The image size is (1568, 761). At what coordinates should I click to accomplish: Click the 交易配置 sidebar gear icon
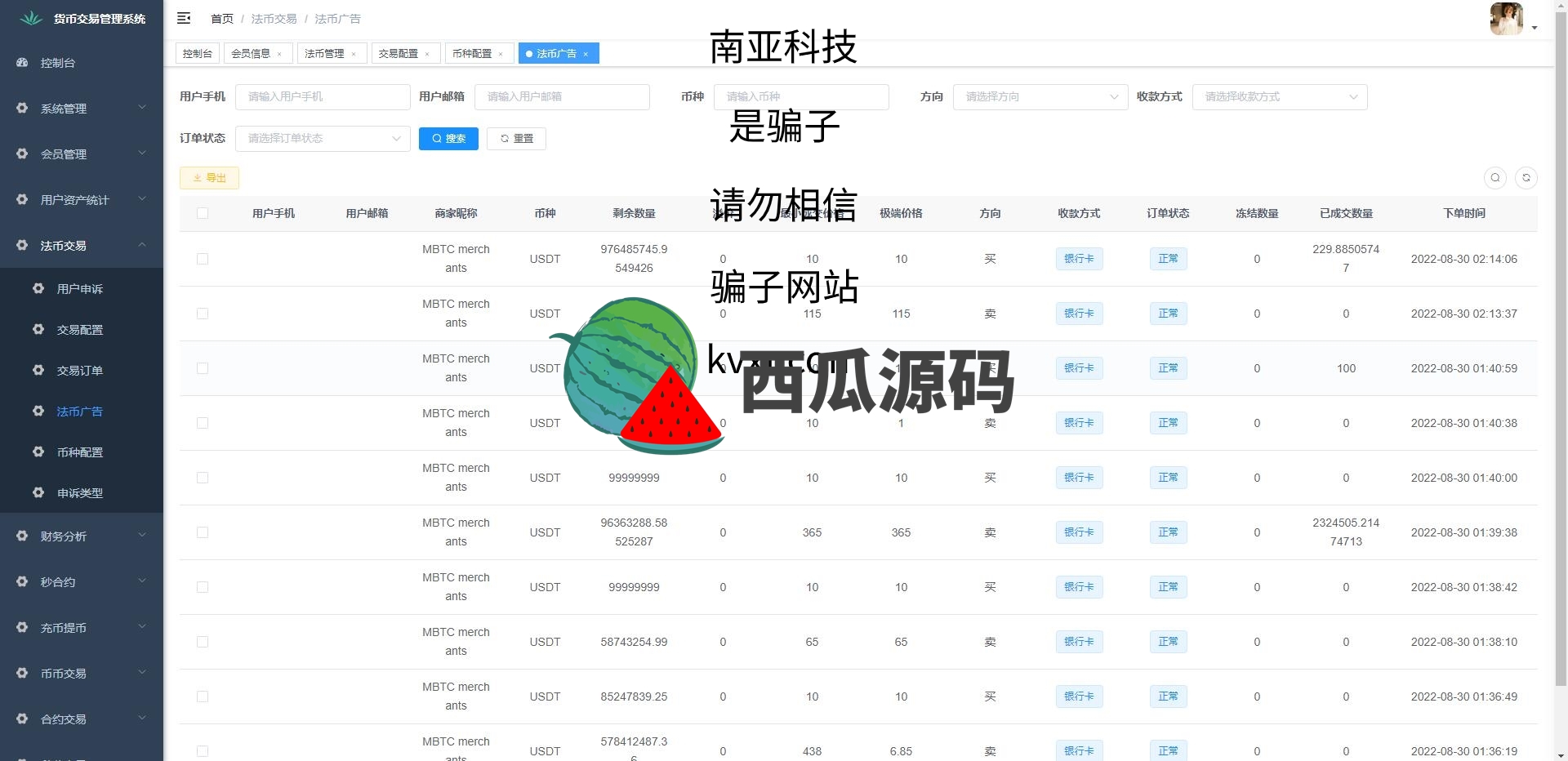38,329
